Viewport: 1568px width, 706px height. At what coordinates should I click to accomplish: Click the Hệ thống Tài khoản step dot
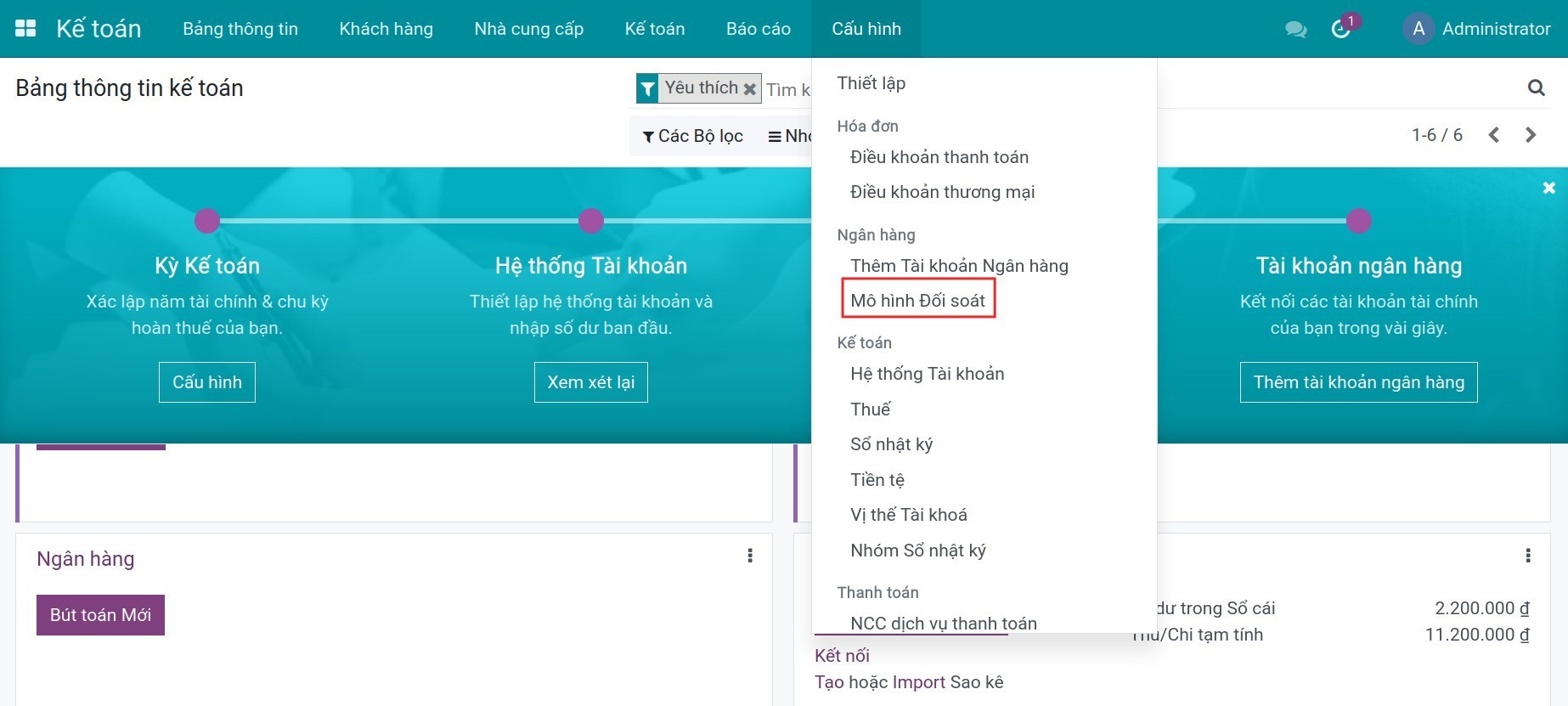click(x=591, y=221)
